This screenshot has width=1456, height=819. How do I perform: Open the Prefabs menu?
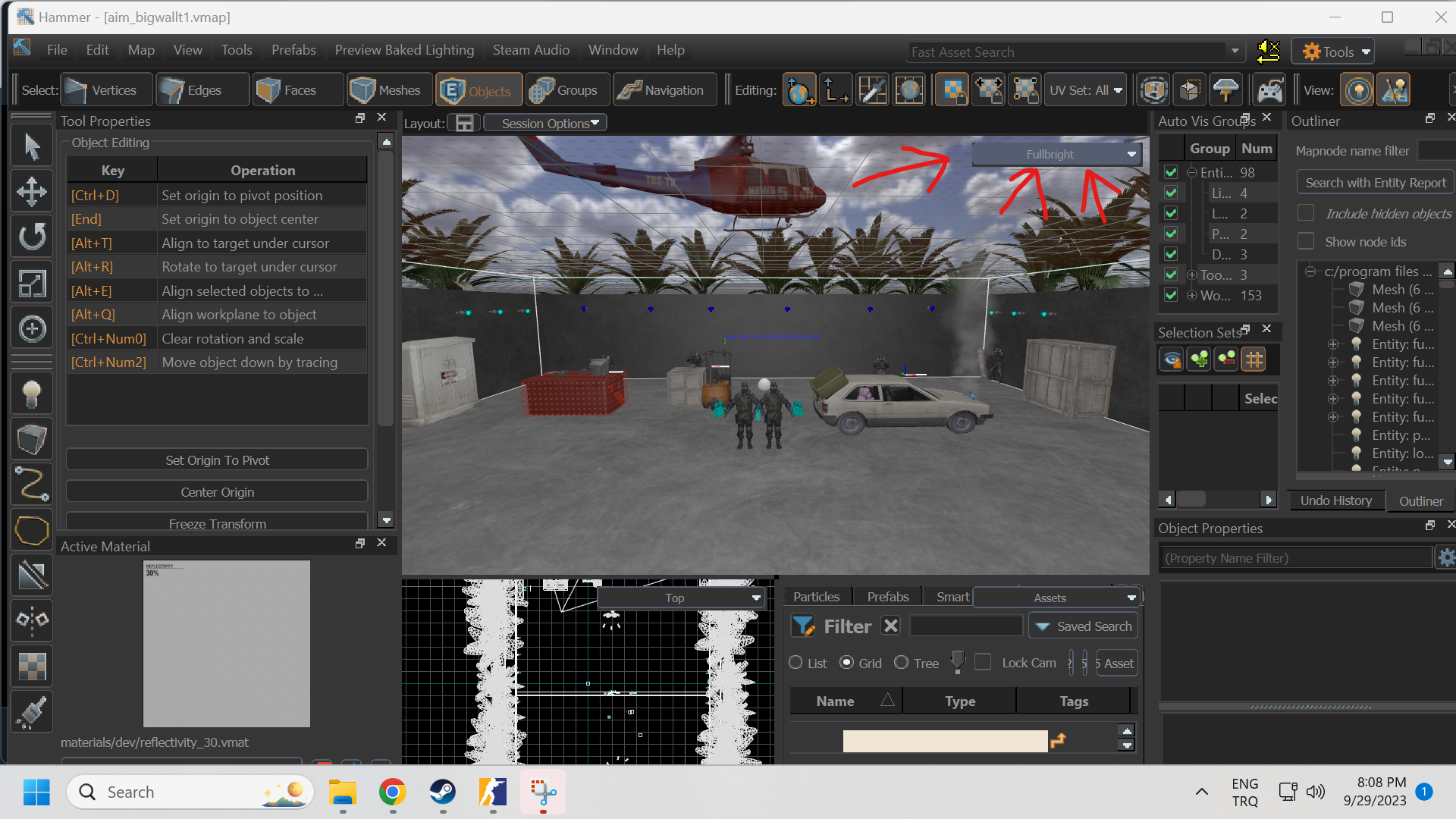(293, 50)
